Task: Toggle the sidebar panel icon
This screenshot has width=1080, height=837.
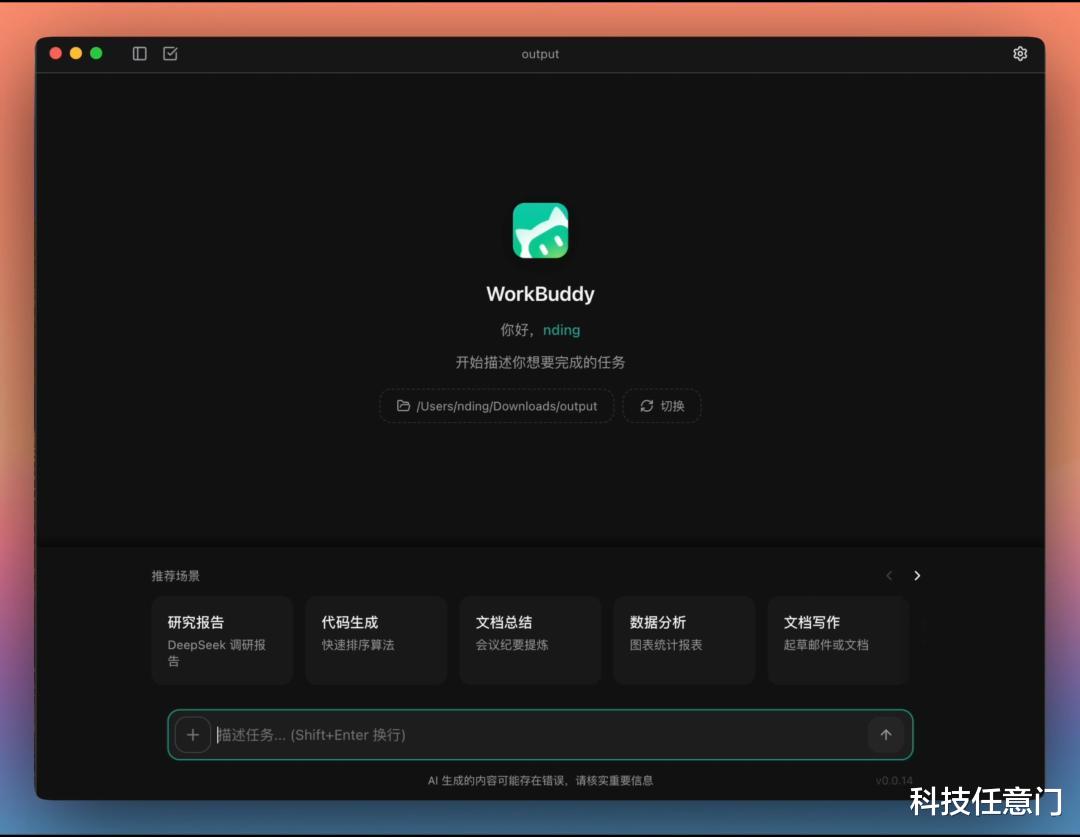Action: point(139,54)
